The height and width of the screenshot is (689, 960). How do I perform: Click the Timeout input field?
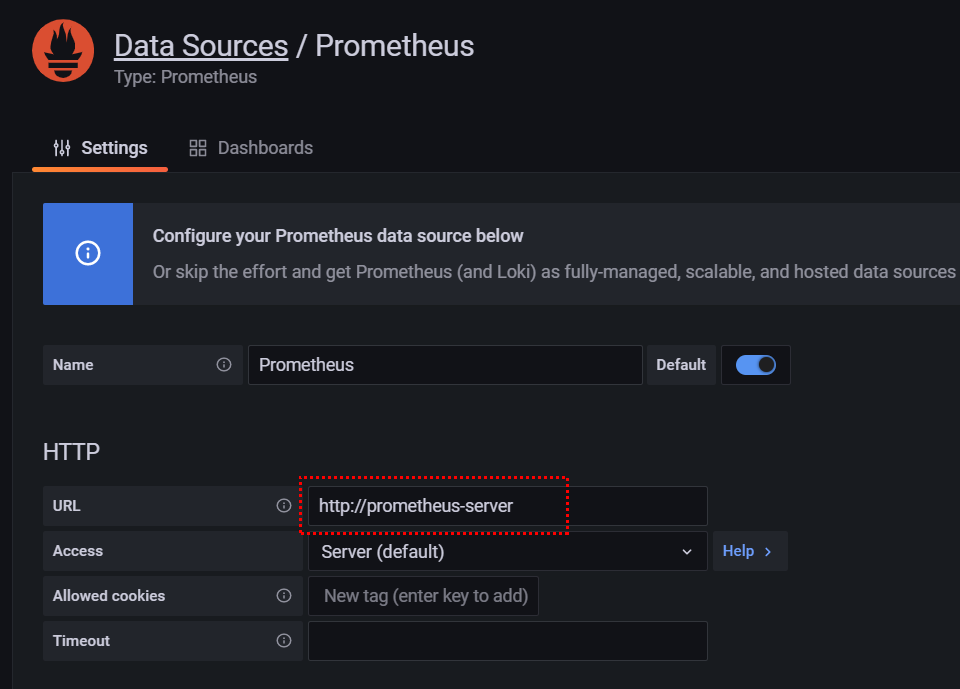(x=507, y=641)
